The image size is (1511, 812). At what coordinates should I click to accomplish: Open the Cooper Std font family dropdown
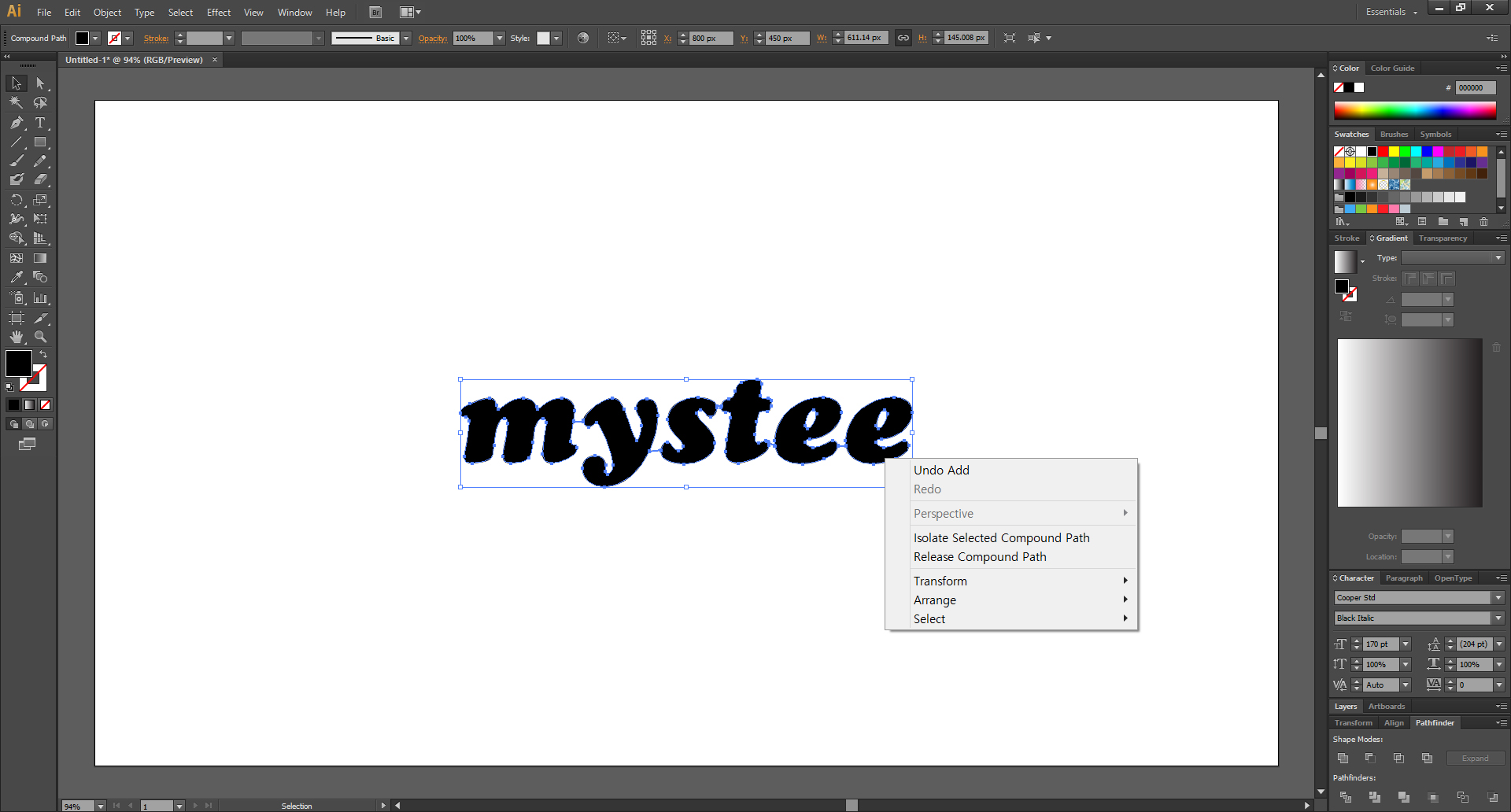pos(1499,598)
